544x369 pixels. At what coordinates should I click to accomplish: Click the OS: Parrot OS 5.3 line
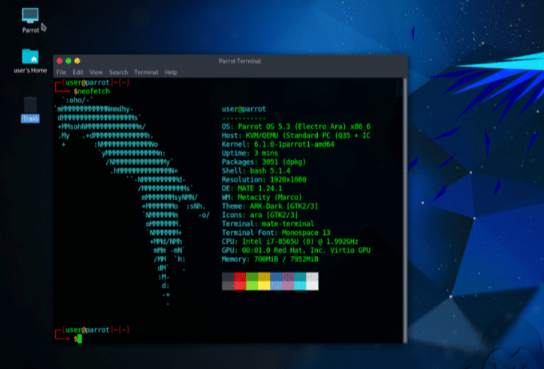[296, 127]
